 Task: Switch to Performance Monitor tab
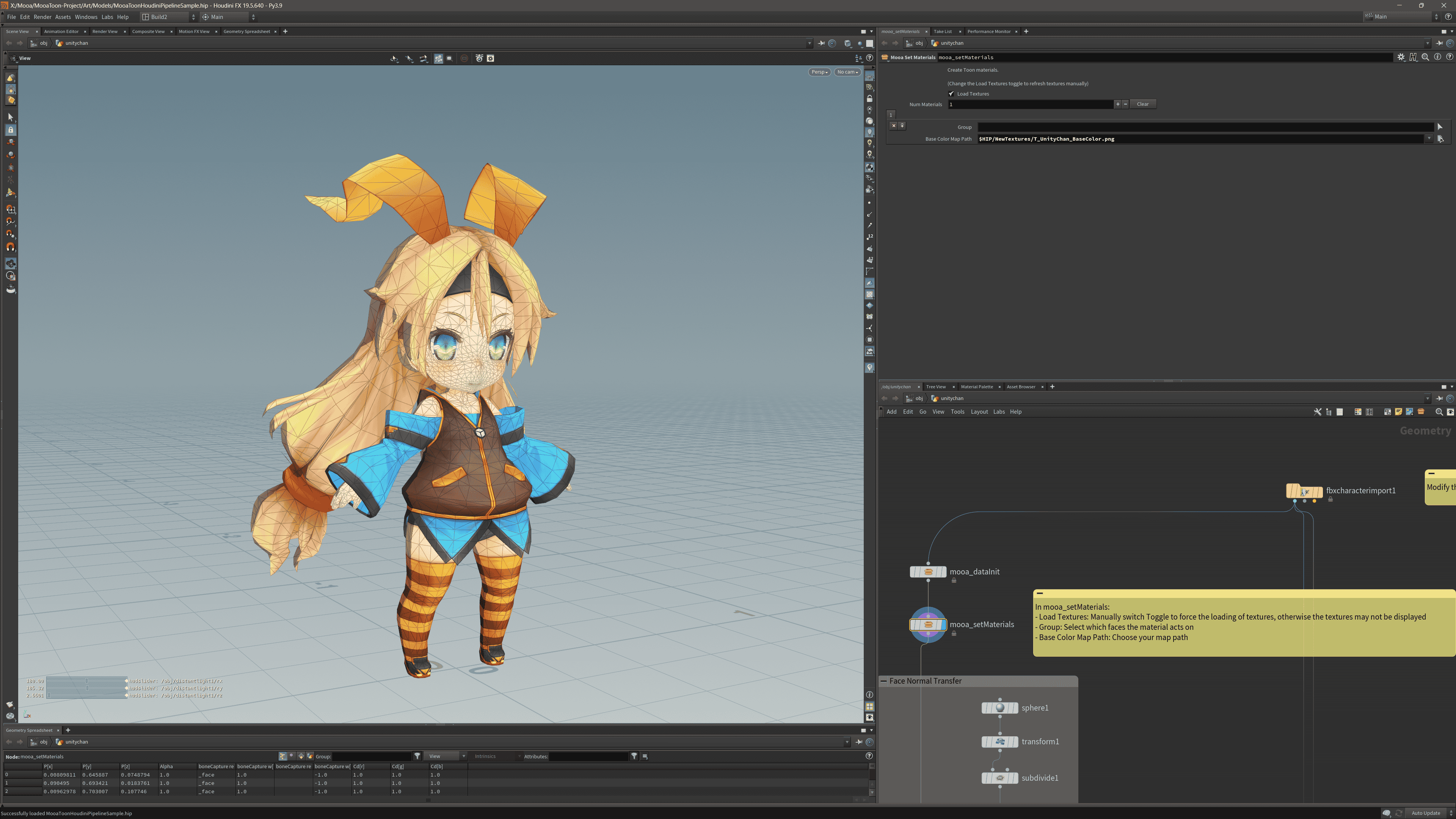click(988, 31)
